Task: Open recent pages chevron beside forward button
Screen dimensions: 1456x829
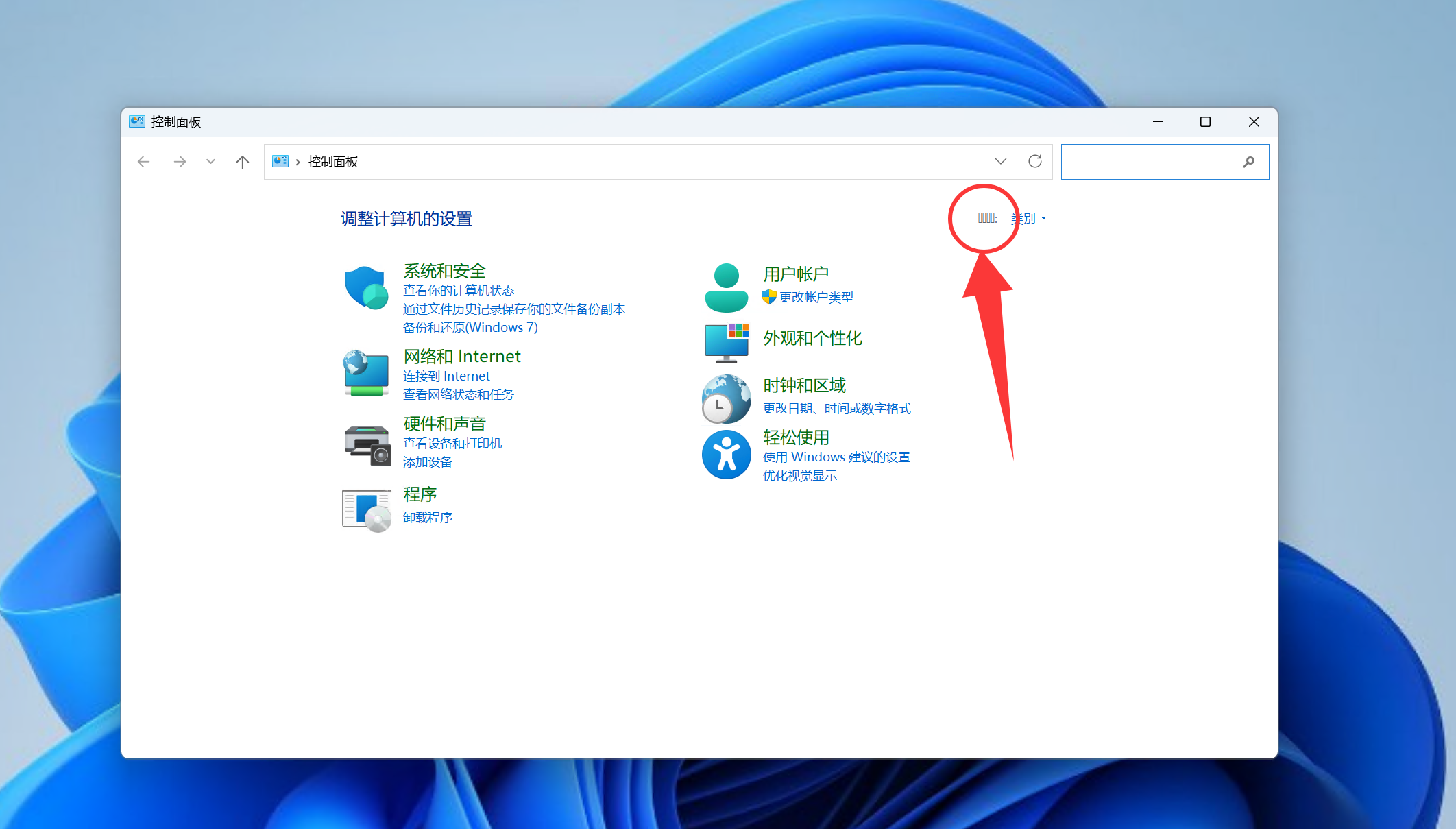Action: click(210, 161)
